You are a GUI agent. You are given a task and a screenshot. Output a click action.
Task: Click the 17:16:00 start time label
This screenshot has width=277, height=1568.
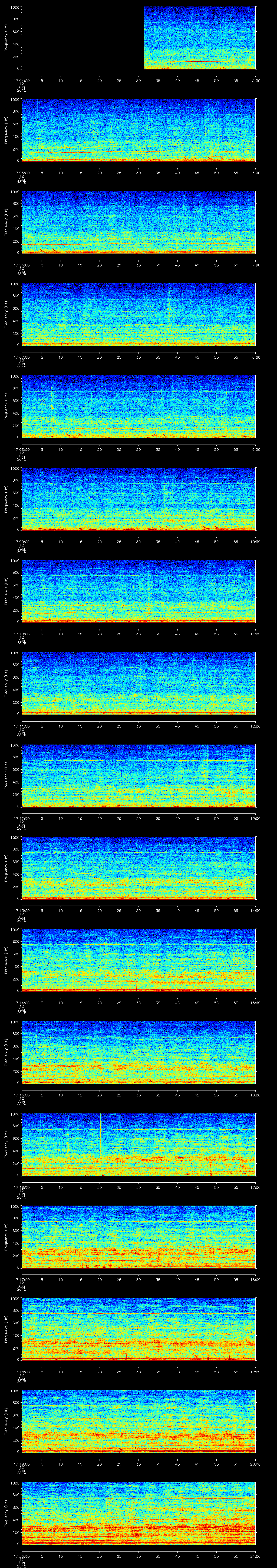point(21,1187)
